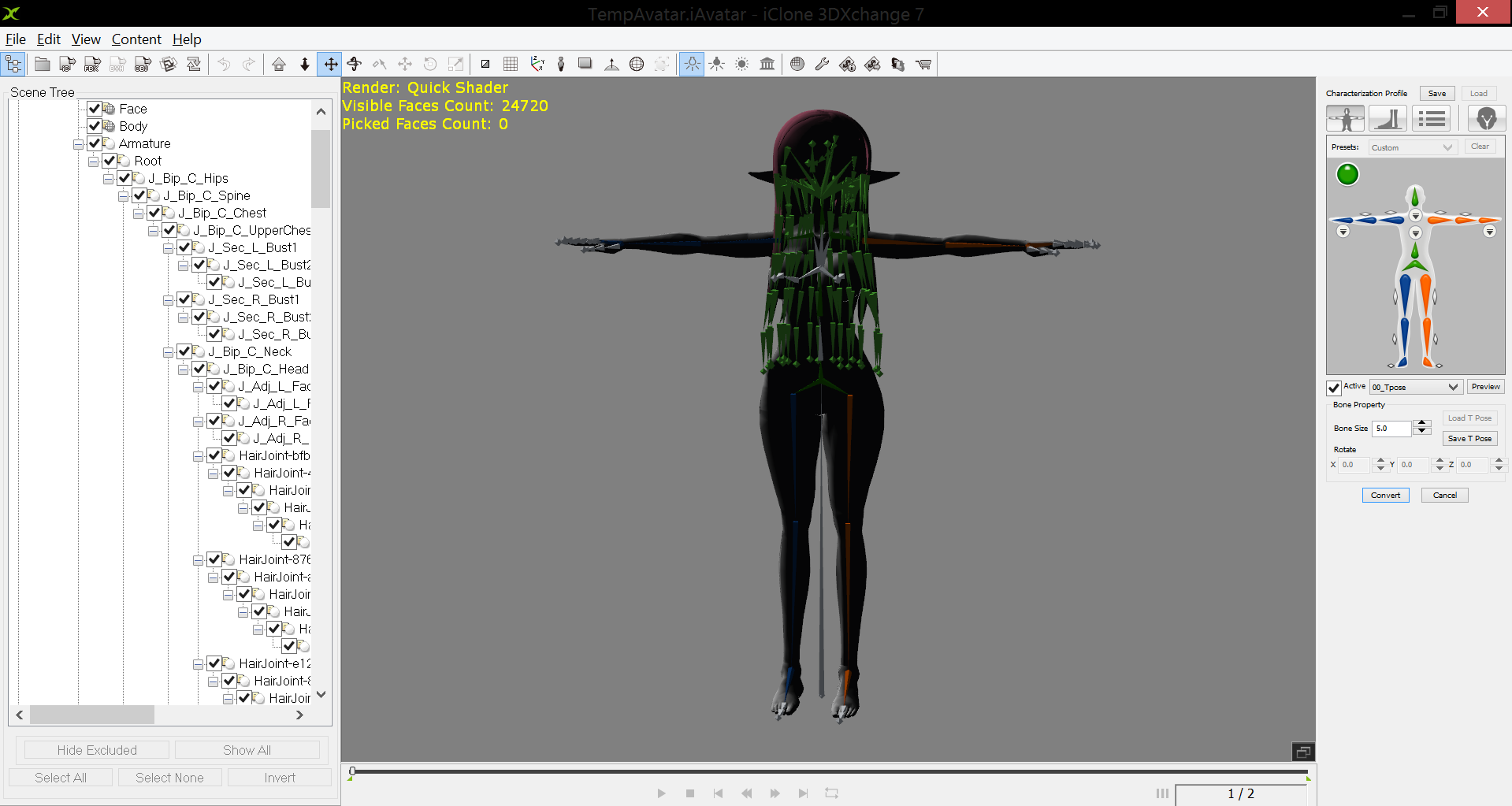Image resolution: width=1512 pixels, height=806 pixels.
Task: Click the green status ball indicator
Action: click(1347, 174)
